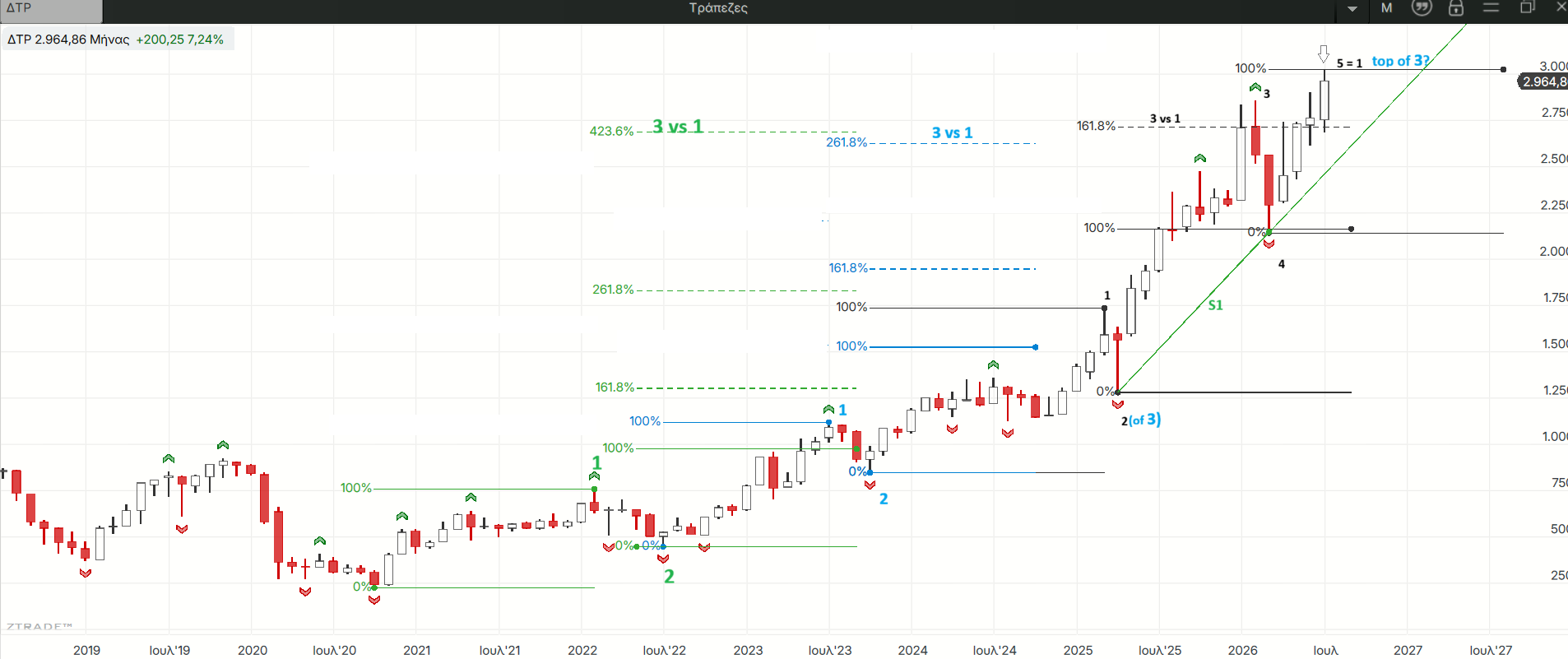Viewport: 1568px width, 659px height.
Task: Click the 2.000 price axis label
Action: [x=1553, y=251]
